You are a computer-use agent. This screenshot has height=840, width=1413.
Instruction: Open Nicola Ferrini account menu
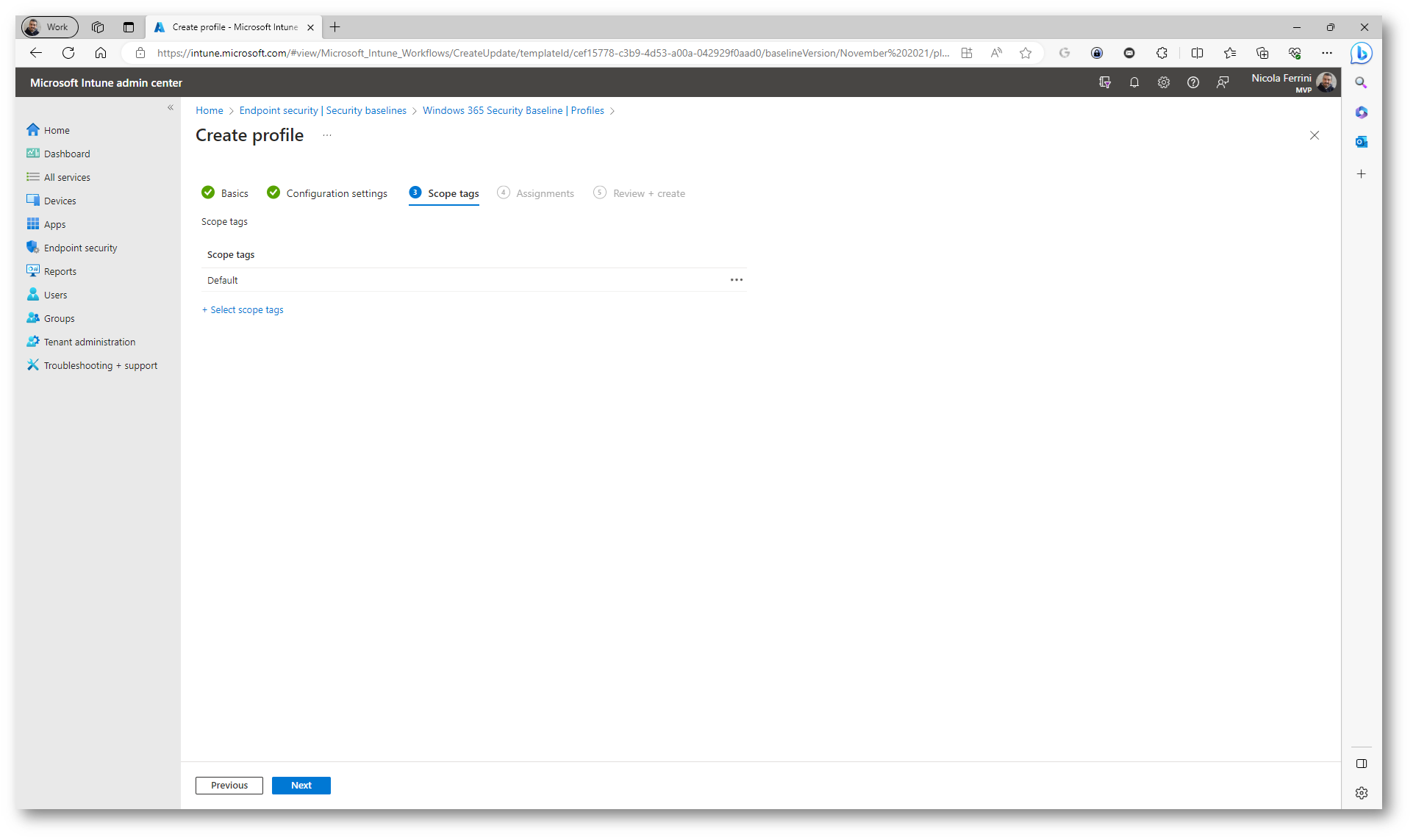point(1293,82)
